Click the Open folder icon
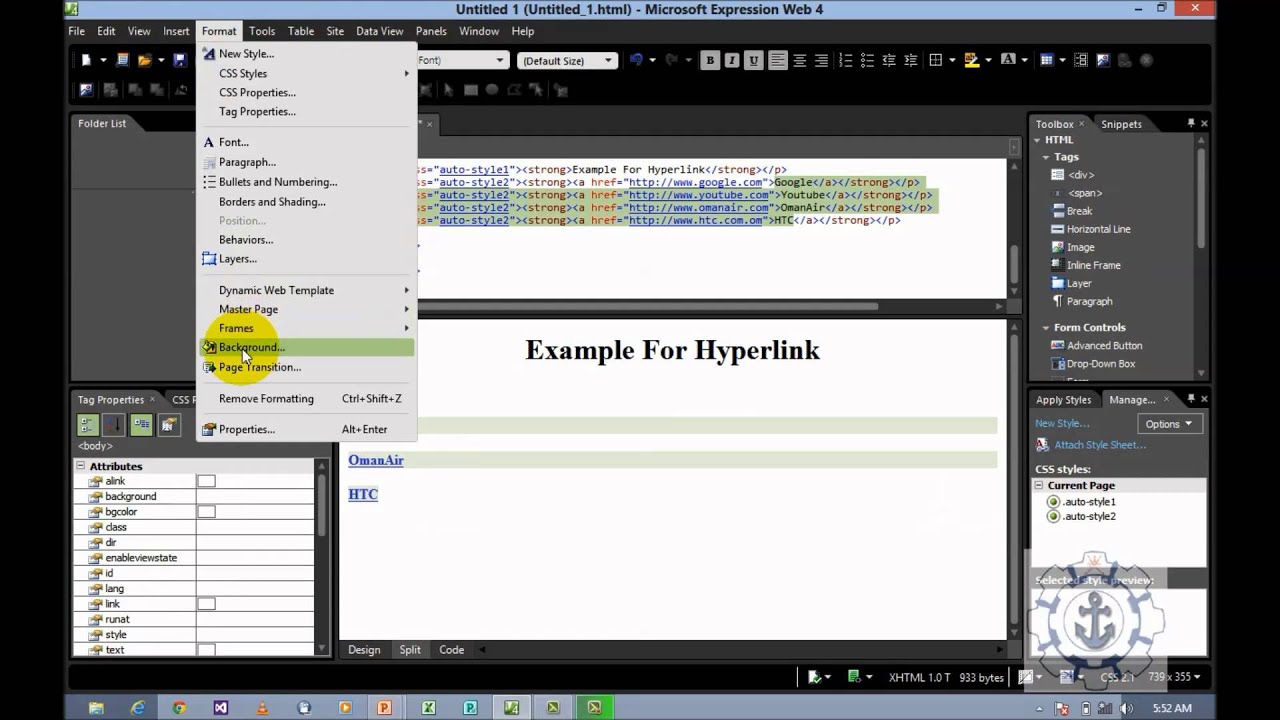The image size is (1280, 720). 145,60
